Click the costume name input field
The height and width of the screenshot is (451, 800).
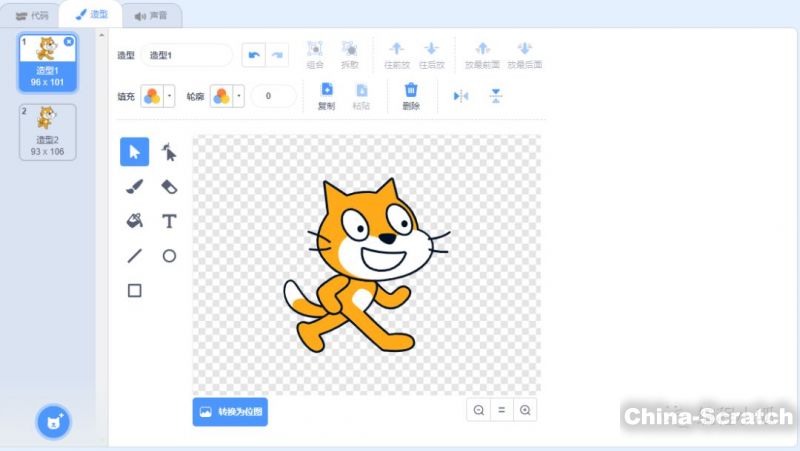(x=188, y=55)
